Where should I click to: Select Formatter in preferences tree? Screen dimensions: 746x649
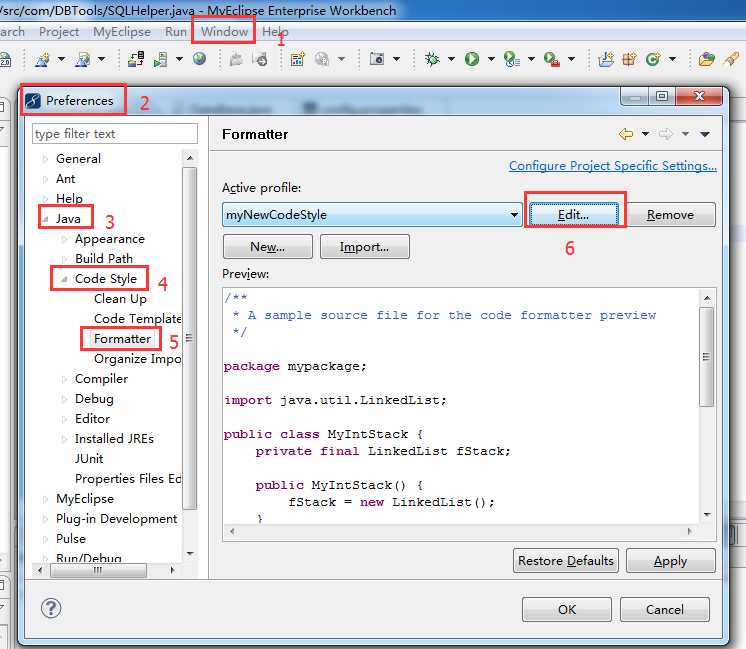tap(122, 339)
